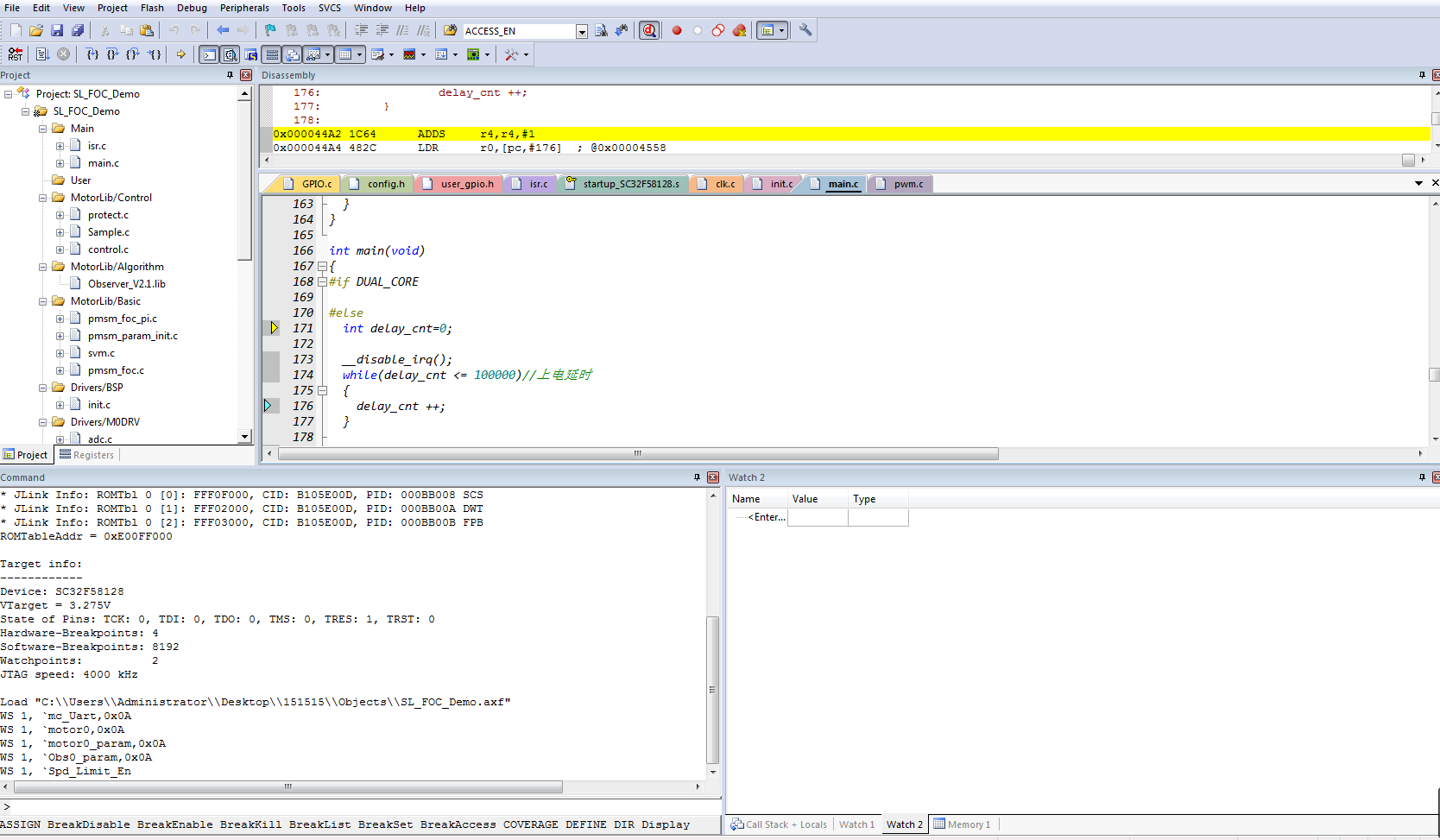Screen dimensions: 1440x840
Task: Open the Peripherals menu
Action: click(244, 8)
